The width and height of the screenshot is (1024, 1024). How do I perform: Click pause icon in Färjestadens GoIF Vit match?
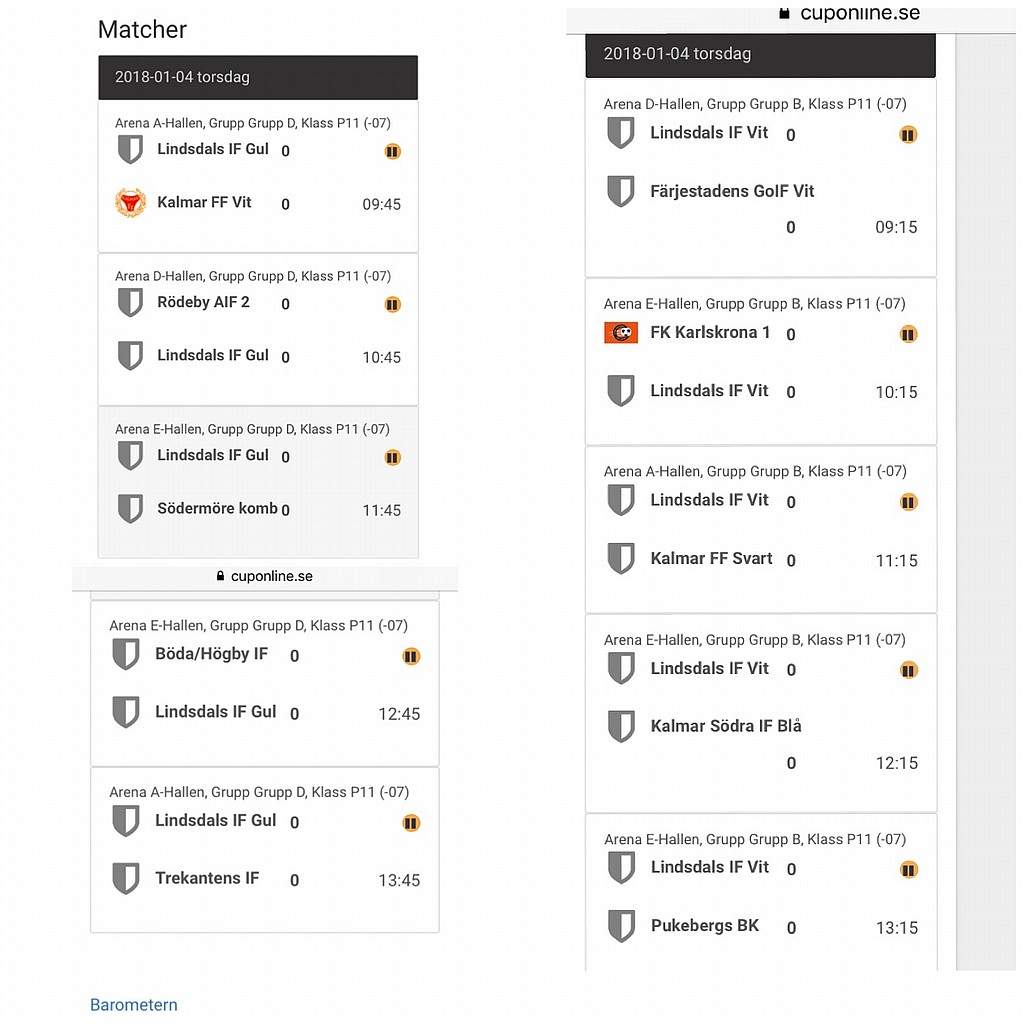click(908, 135)
